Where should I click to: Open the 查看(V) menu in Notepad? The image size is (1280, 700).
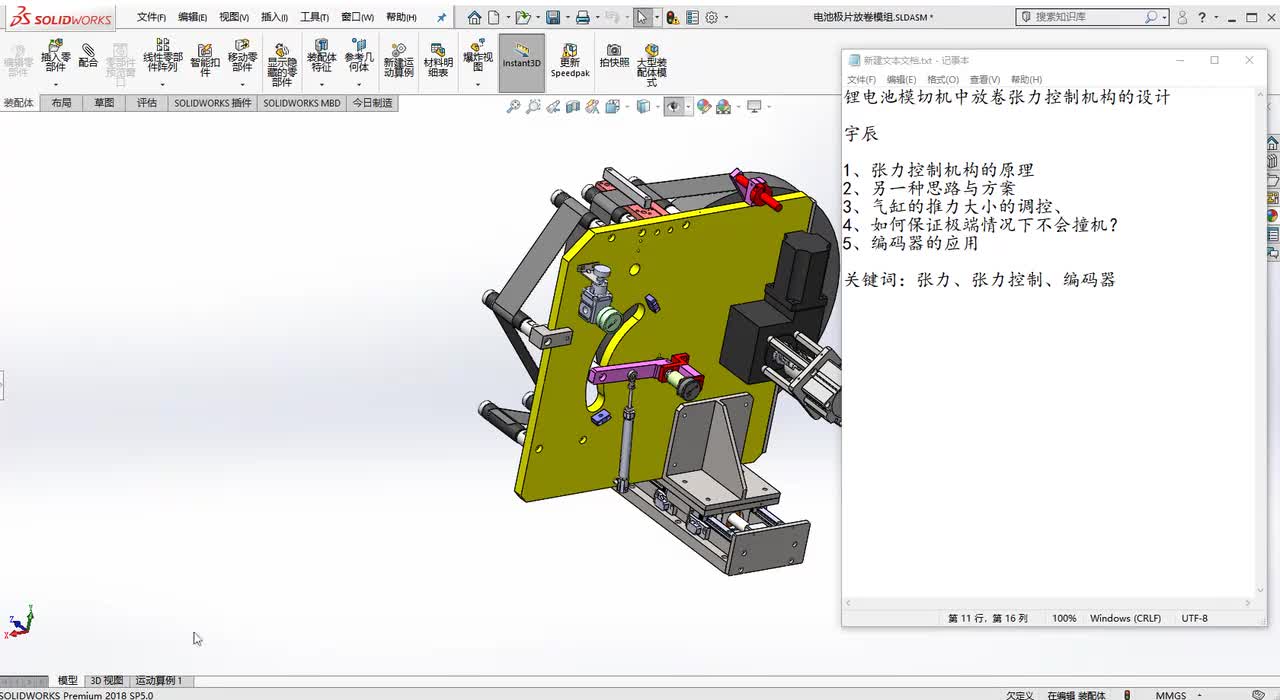point(985,80)
